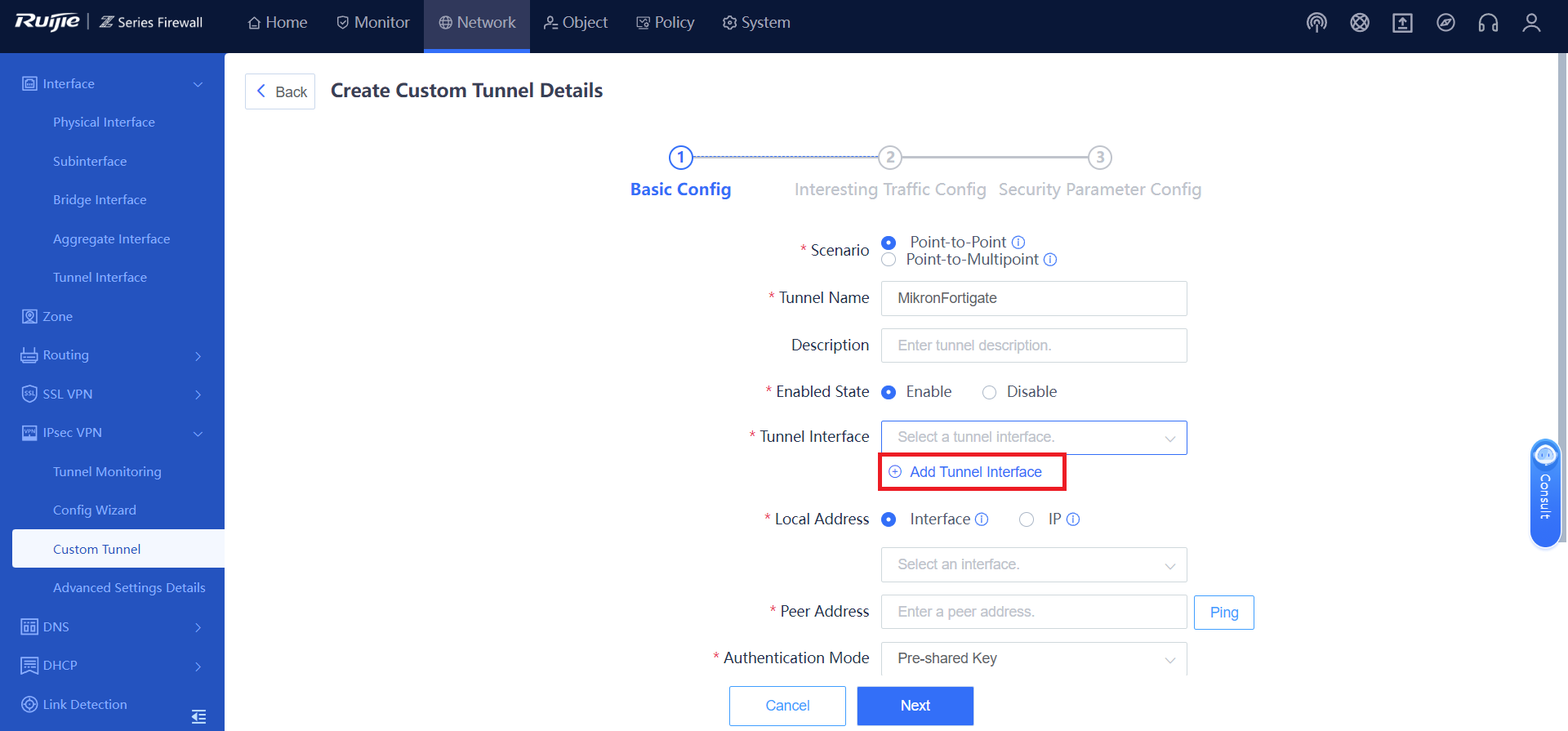This screenshot has width=1568, height=731.
Task: Click the Ping button
Action: [x=1223, y=613]
